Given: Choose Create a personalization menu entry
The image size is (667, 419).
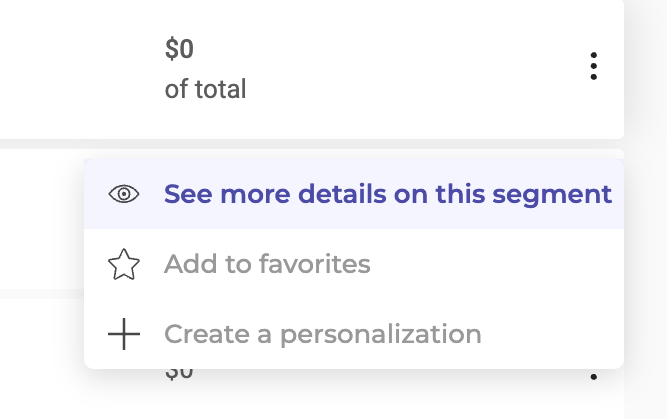Looking at the screenshot, I should [x=323, y=334].
